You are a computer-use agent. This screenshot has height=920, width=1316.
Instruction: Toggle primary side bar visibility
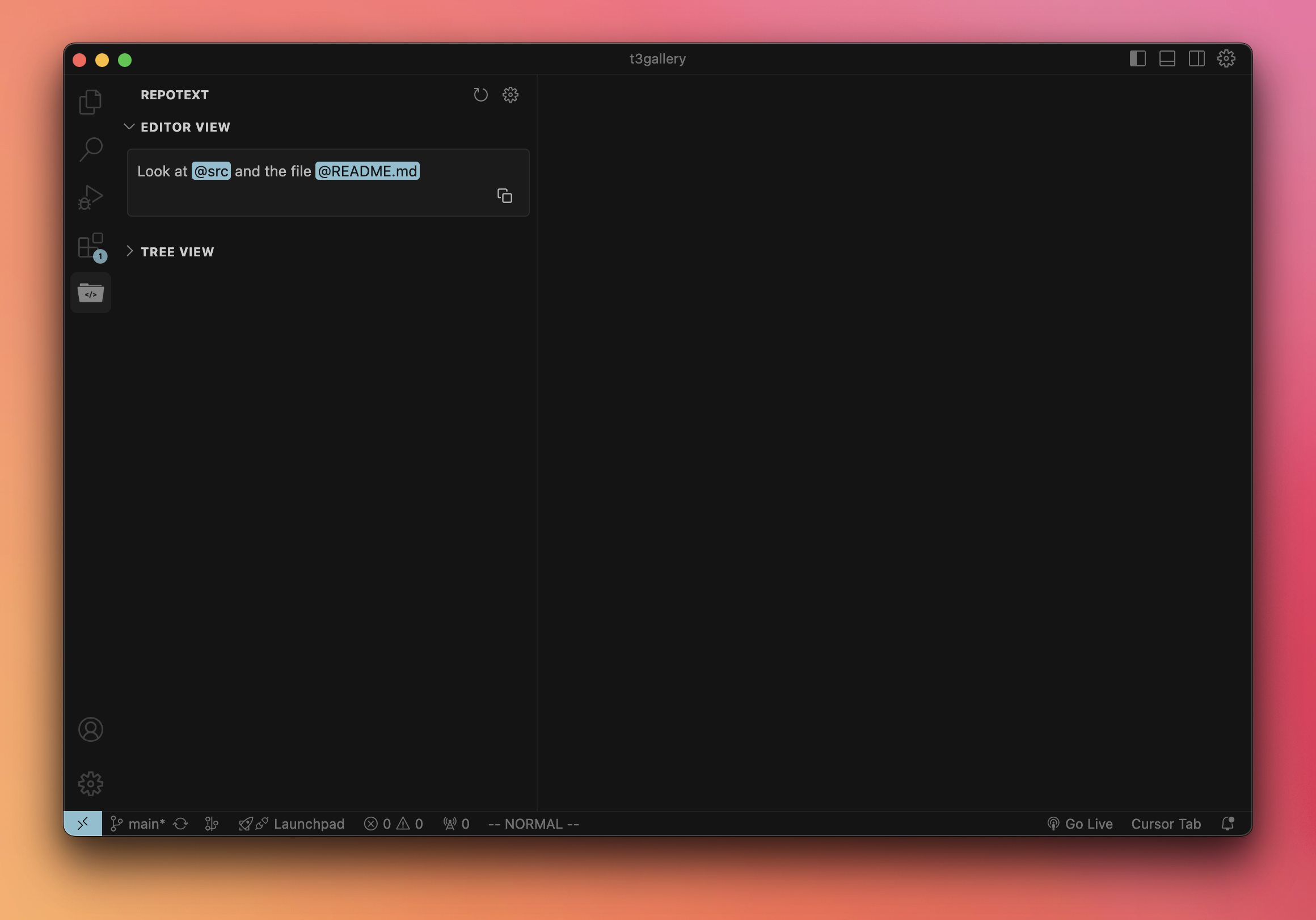[1137, 58]
